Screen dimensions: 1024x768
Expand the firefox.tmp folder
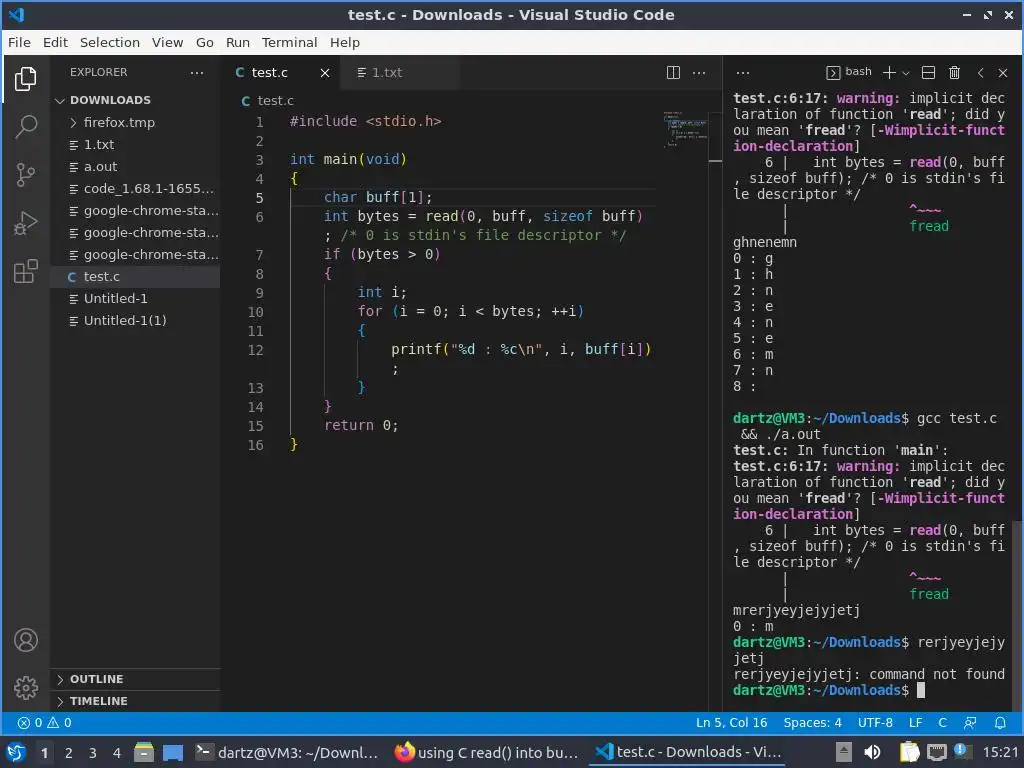(135, 122)
